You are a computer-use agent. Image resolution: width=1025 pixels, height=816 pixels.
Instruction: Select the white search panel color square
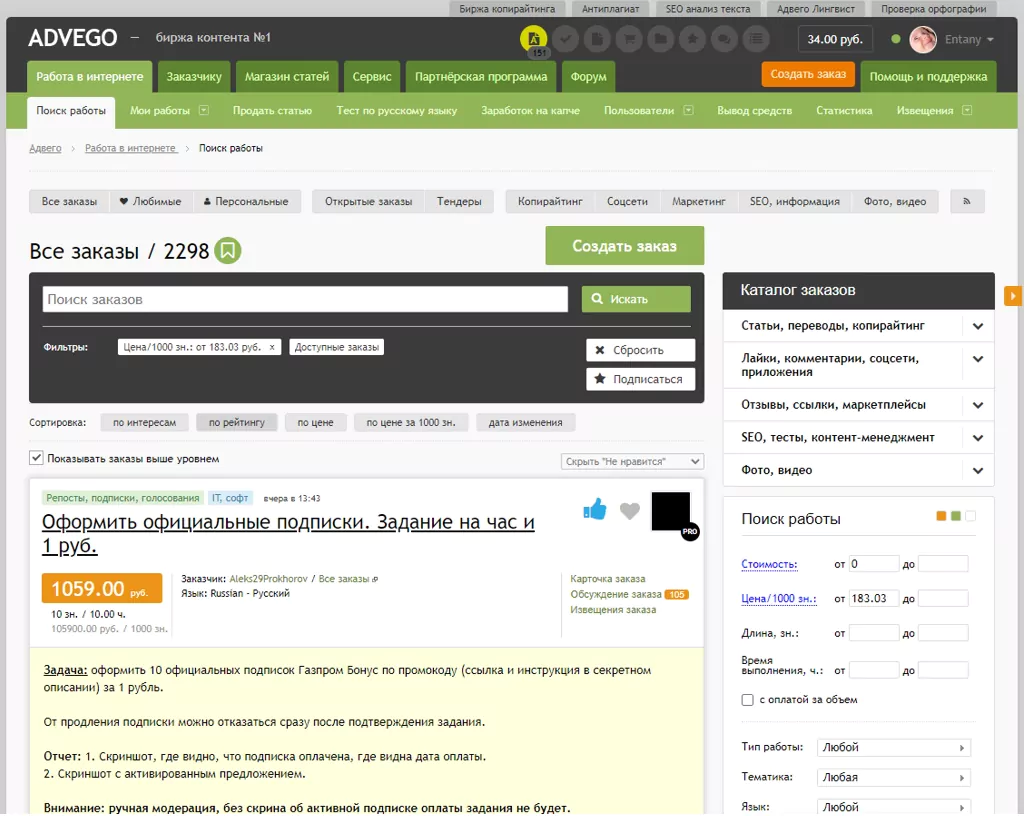(971, 517)
